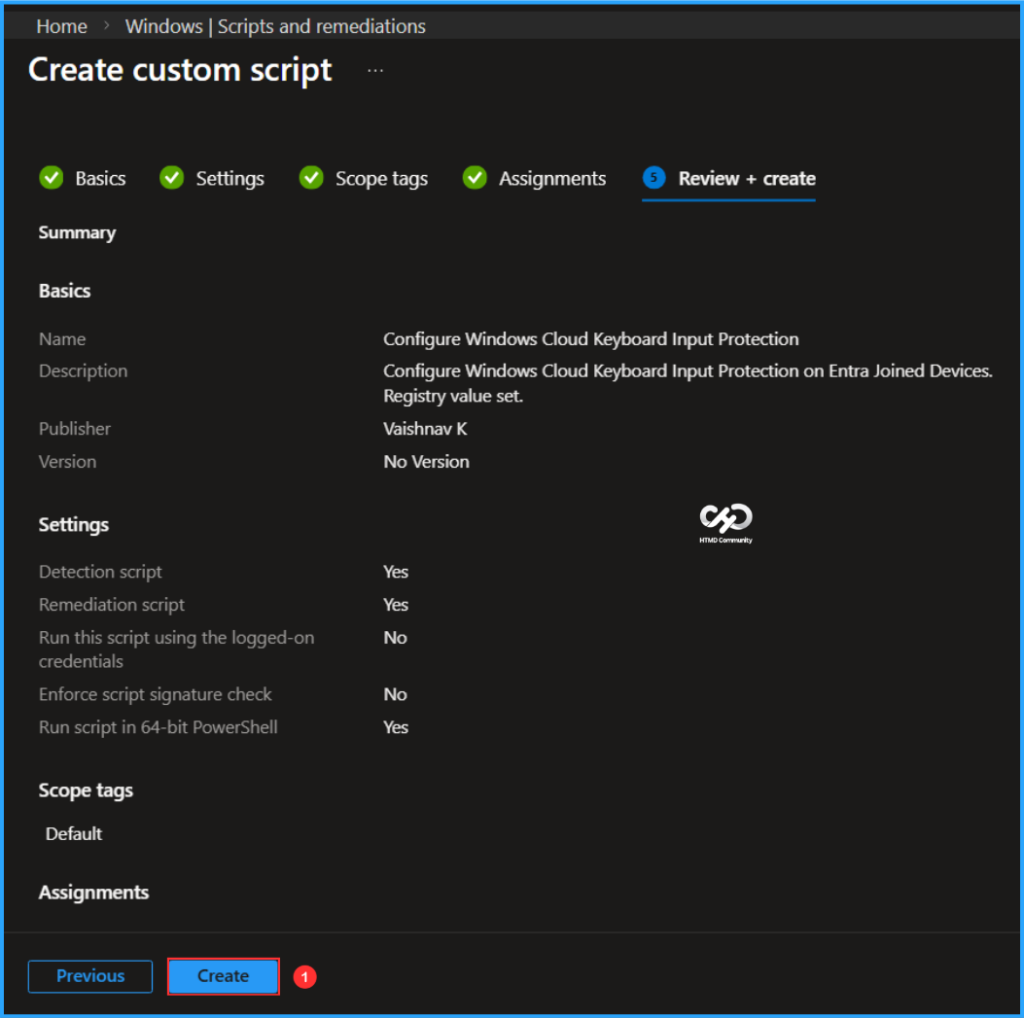The width and height of the screenshot is (1024, 1018).
Task: Click the Create button
Action: click(222, 976)
